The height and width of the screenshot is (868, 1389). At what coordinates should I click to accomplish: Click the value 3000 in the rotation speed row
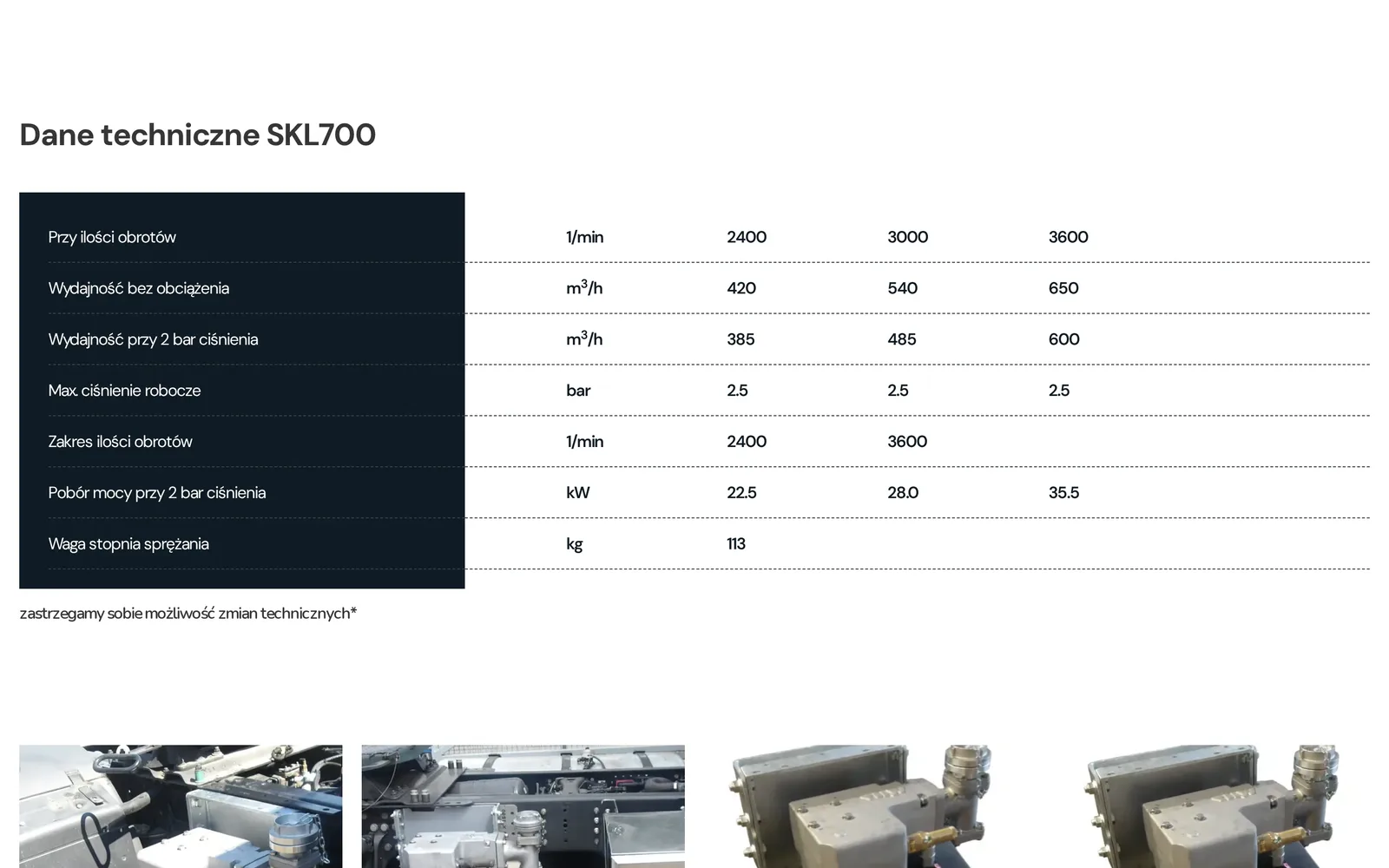[x=907, y=237]
